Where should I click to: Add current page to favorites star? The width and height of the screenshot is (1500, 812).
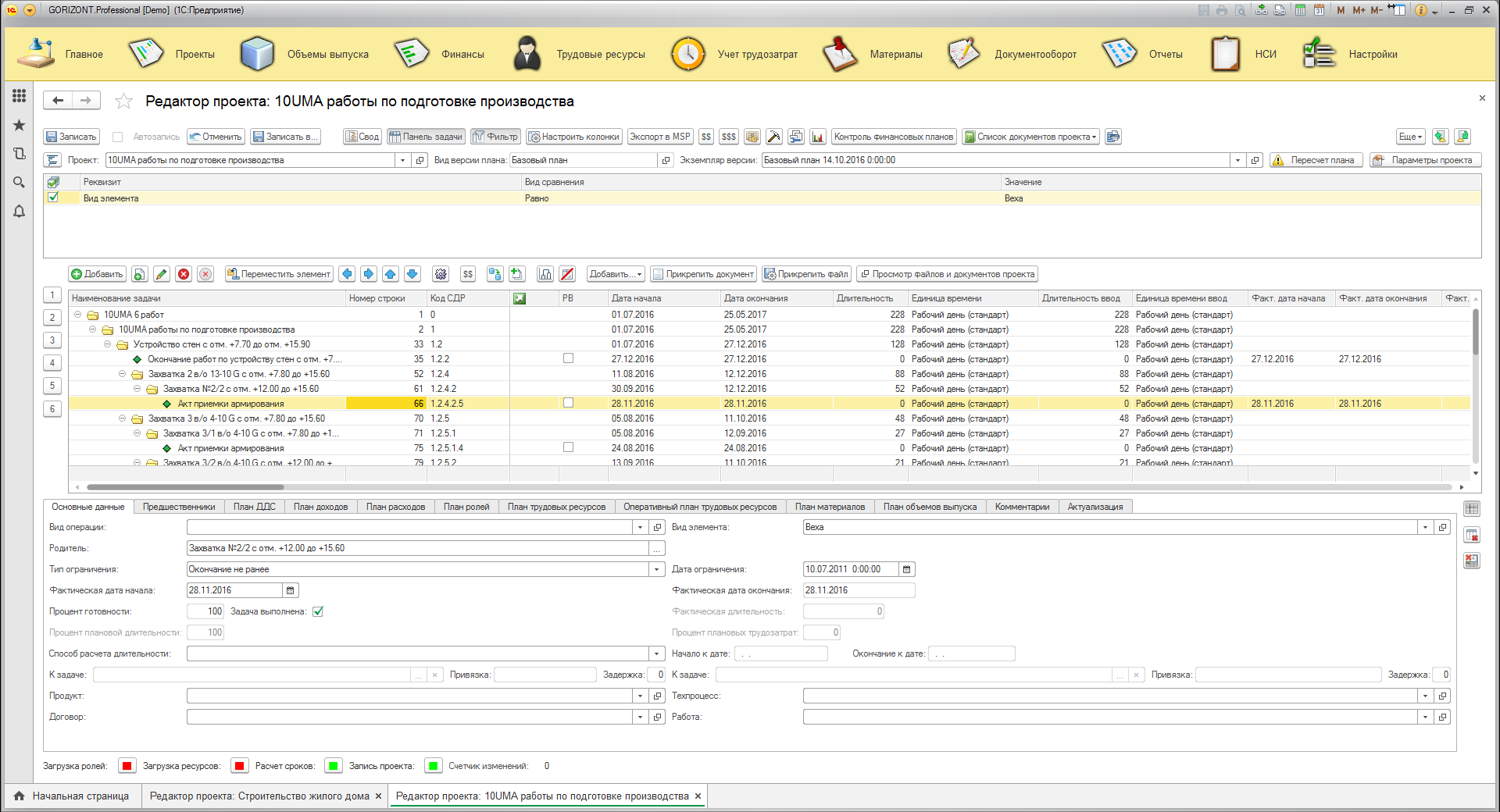pyautogui.click(x=123, y=101)
